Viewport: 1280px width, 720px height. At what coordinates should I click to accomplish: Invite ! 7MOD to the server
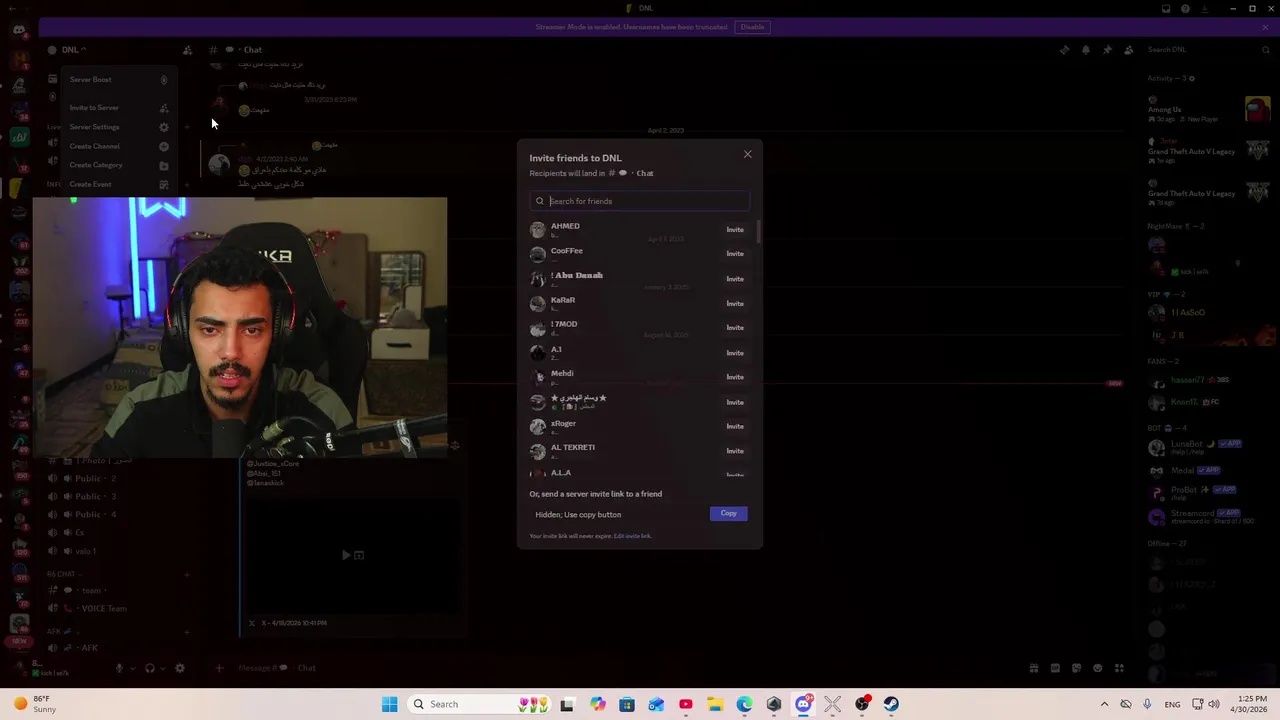point(735,328)
